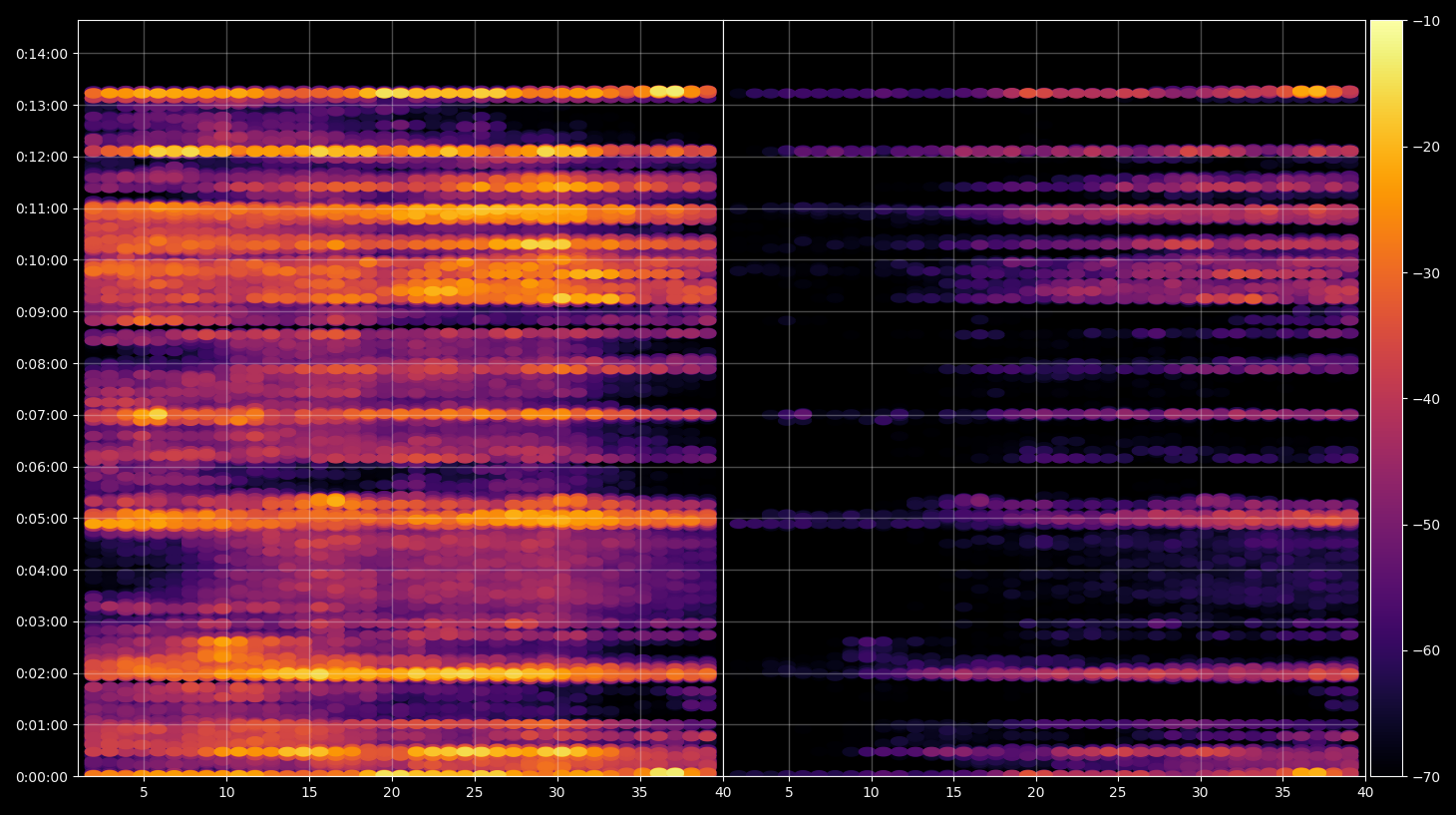Select x-axis tick 20 under the left heatmap
The width and height of the screenshot is (1456, 815).
click(x=392, y=793)
